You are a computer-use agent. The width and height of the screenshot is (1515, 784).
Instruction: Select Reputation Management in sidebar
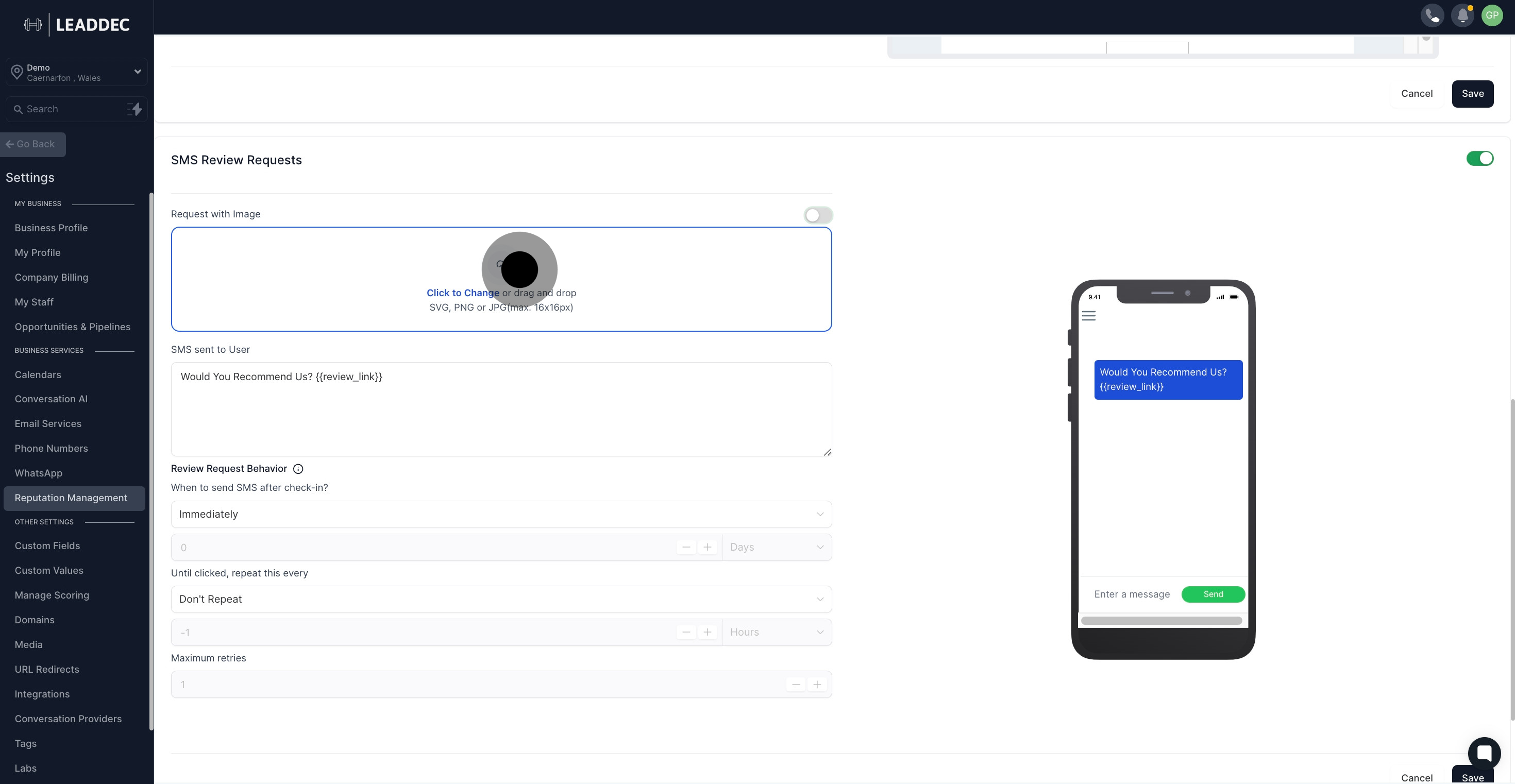point(74,498)
